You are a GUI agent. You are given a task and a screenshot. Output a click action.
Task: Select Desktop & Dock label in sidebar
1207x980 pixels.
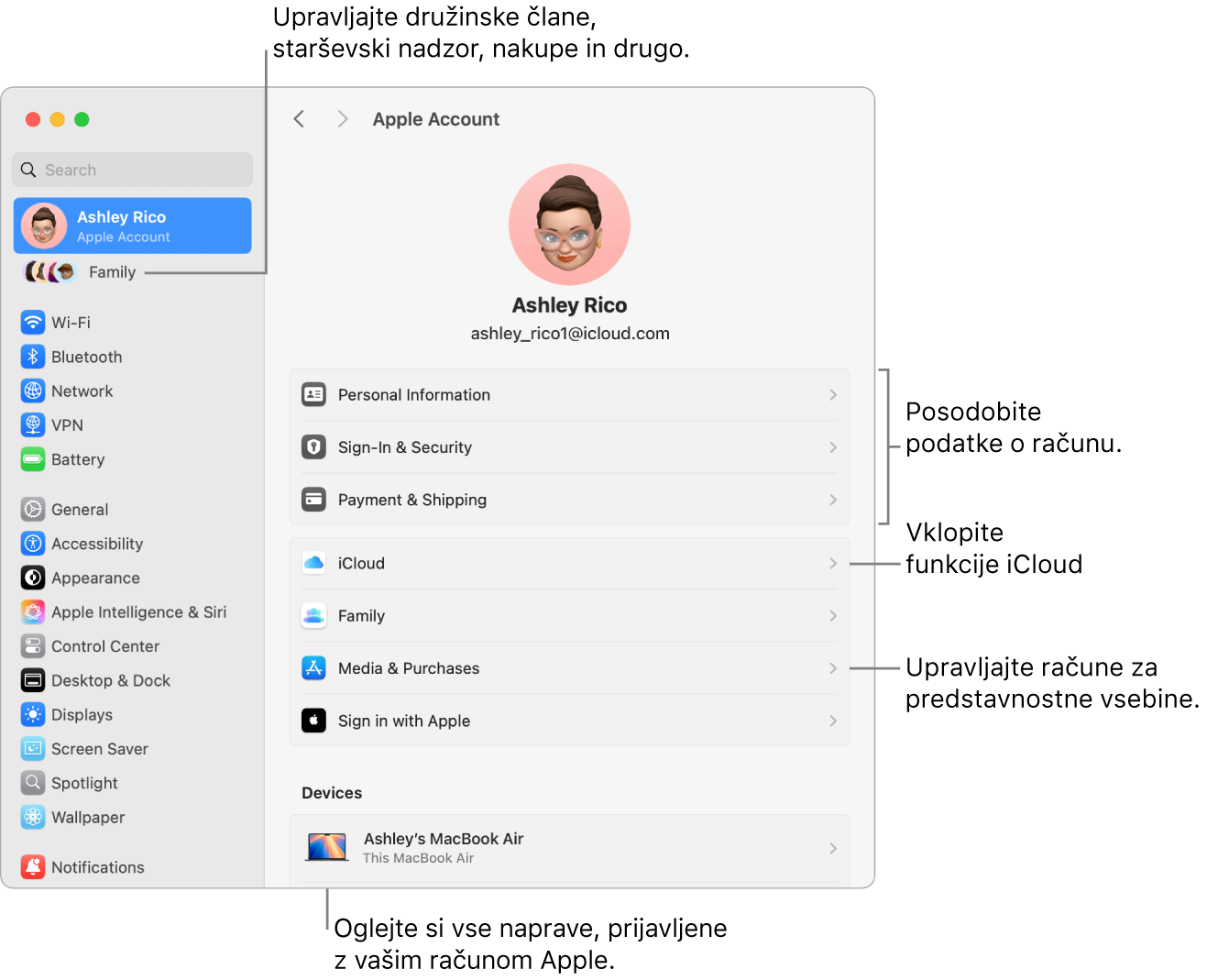(x=111, y=680)
